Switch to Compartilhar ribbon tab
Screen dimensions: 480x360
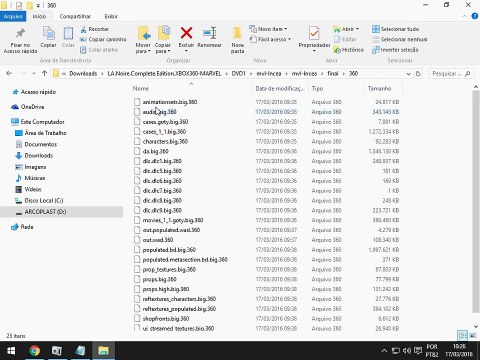click(75, 16)
